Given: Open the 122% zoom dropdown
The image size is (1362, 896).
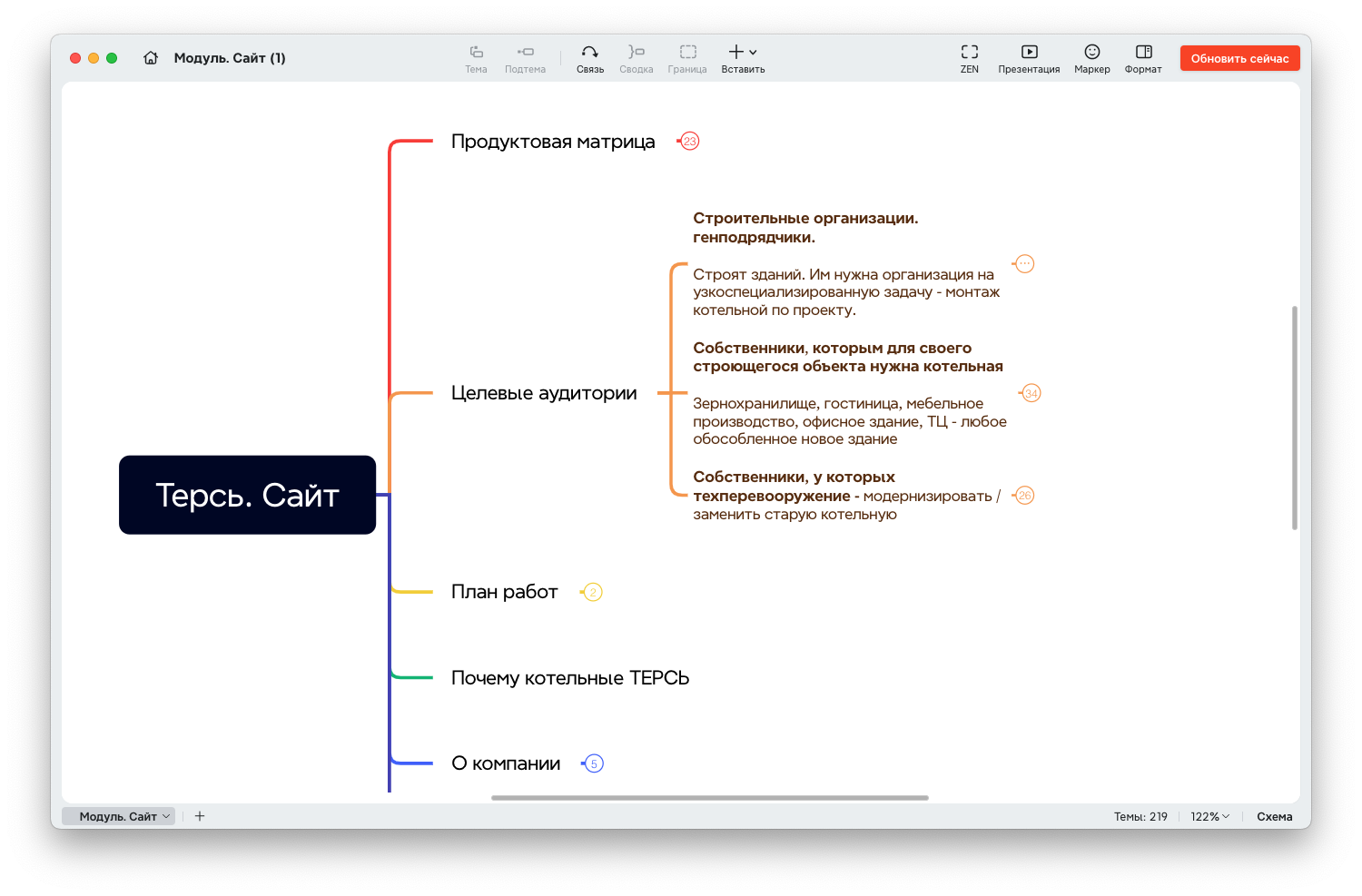Looking at the screenshot, I should point(1210,816).
